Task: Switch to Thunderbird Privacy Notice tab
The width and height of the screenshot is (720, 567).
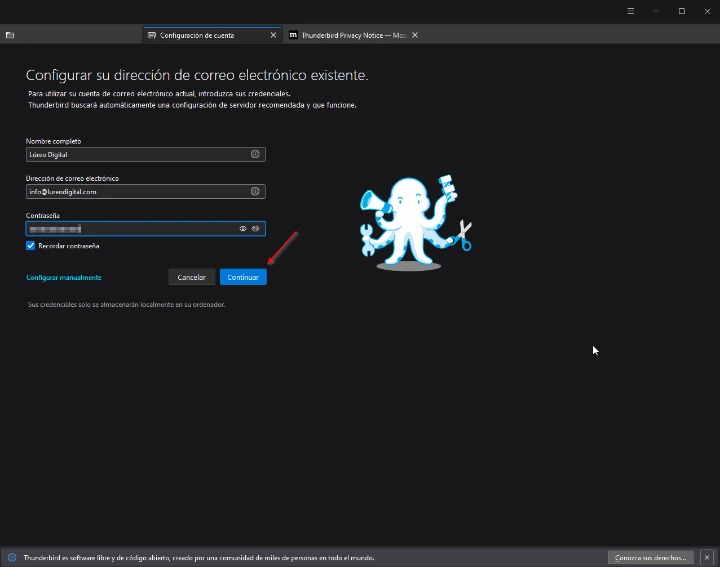Action: coord(353,35)
